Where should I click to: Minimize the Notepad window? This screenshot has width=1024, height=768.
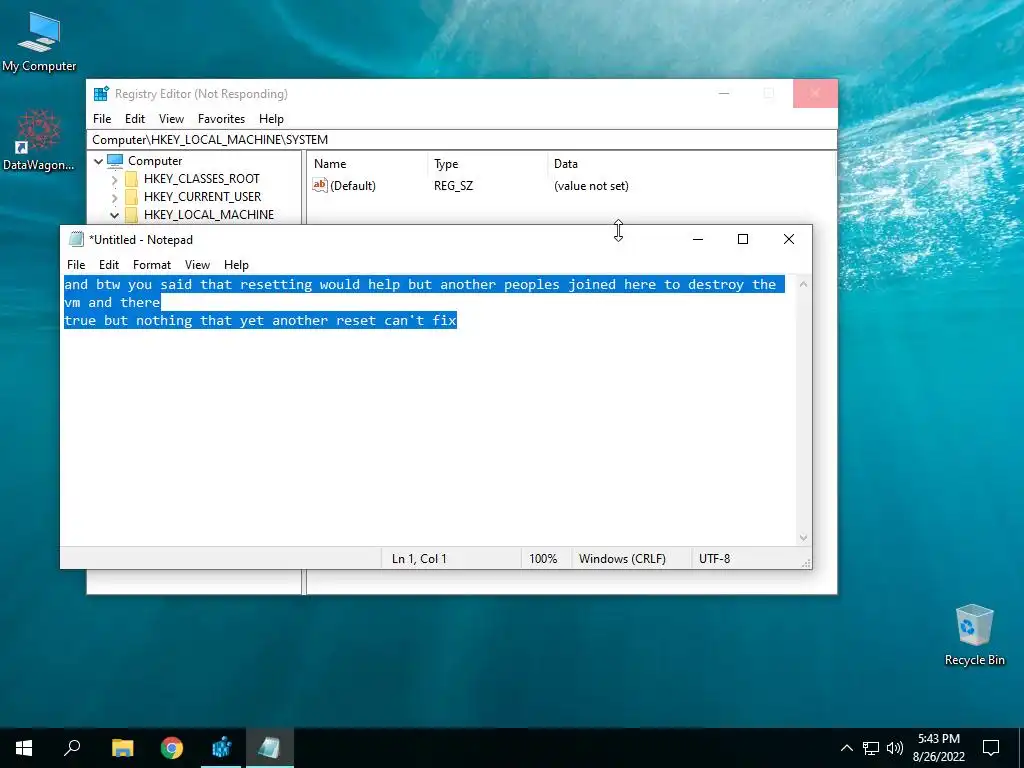(x=697, y=239)
